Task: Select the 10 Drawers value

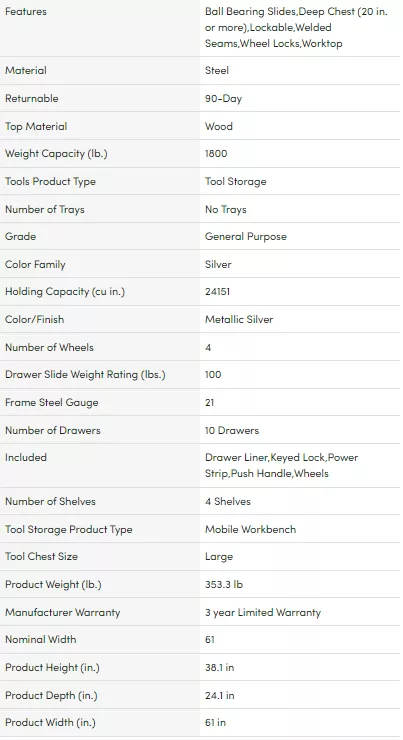Action: tap(232, 430)
